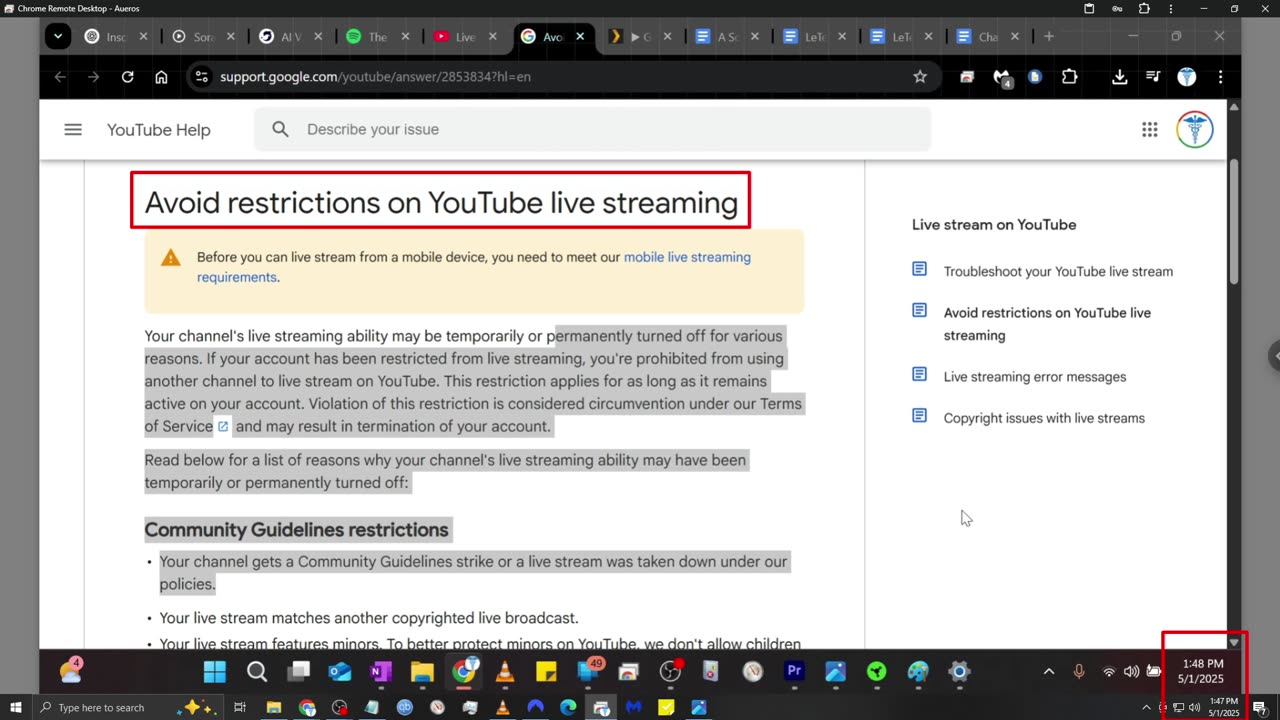Expand the Chrome Remote Desktop side panel arrow
The image size is (1280, 720).
pos(1274,356)
